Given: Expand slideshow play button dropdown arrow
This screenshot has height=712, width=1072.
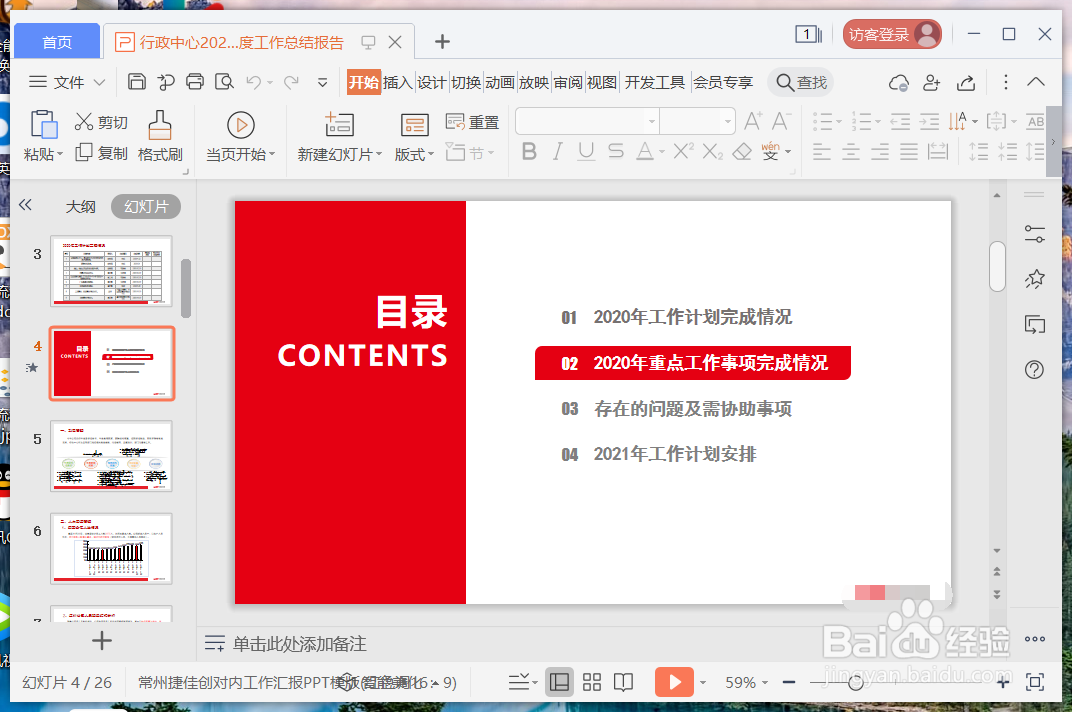Looking at the screenshot, I should click(x=703, y=683).
